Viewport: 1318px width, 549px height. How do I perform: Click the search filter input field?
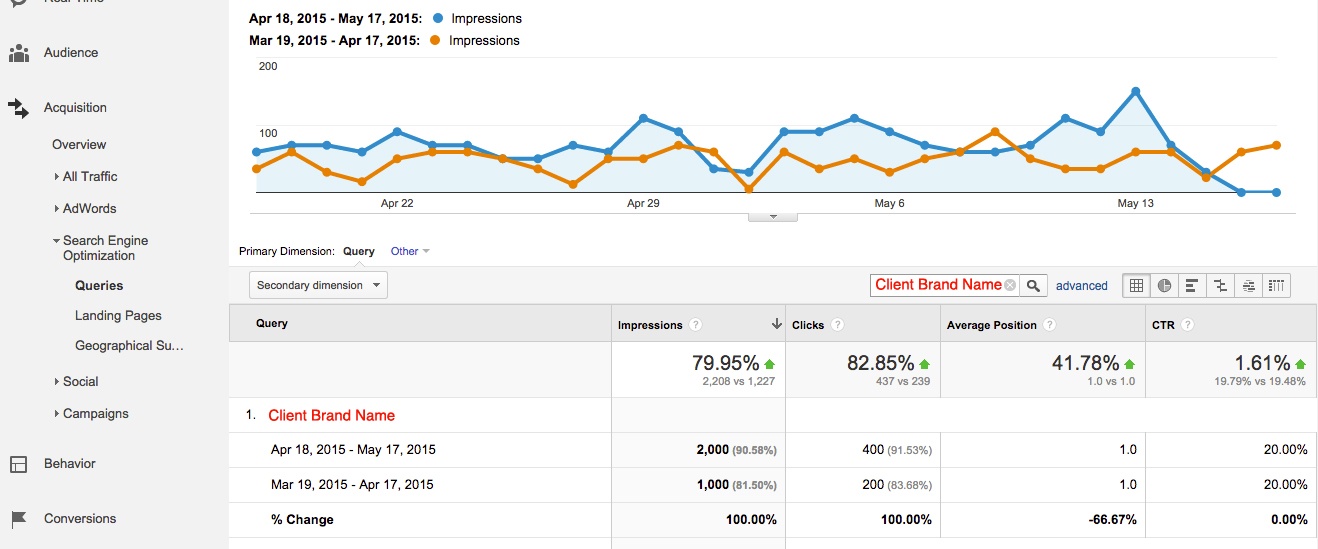pos(937,285)
